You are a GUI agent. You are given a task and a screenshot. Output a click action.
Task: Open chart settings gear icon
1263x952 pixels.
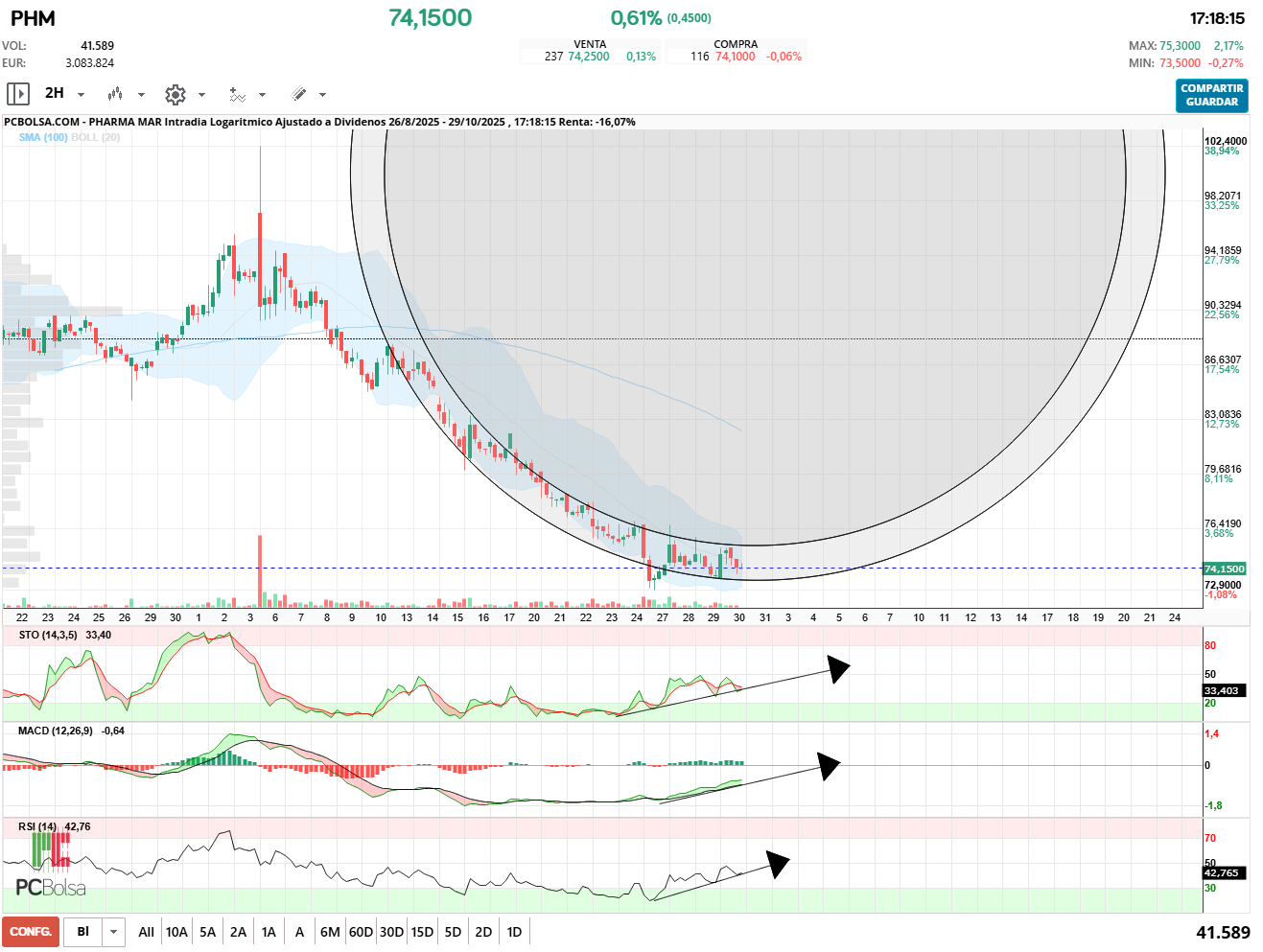pos(175,94)
